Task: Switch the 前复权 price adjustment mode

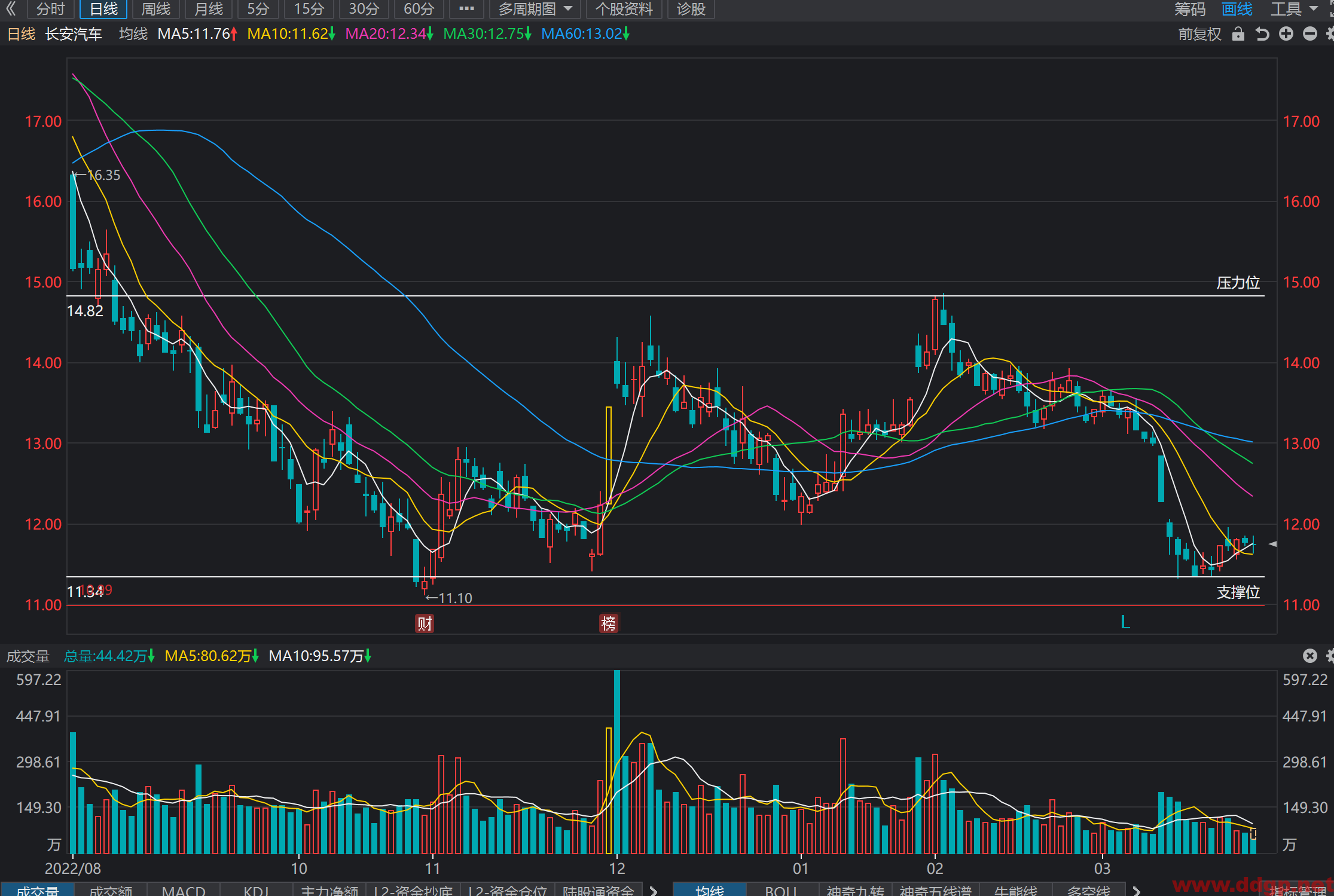Action: tap(1199, 34)
